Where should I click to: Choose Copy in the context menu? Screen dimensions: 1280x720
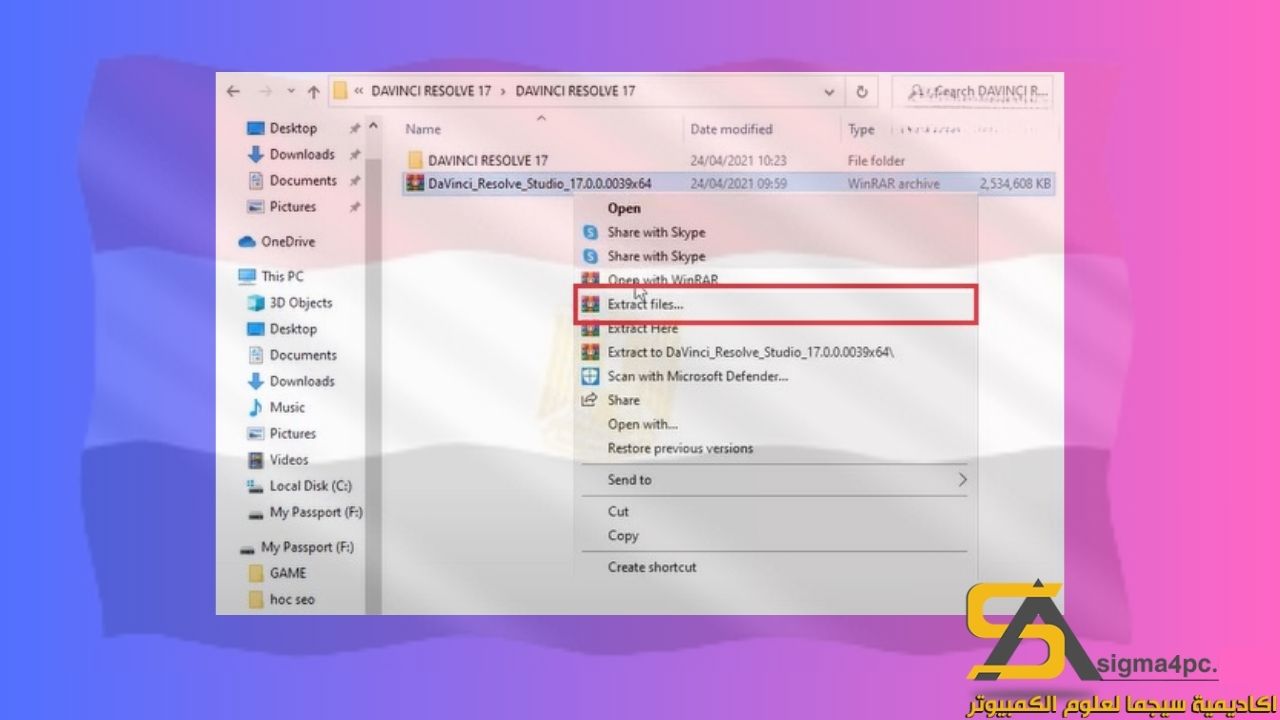click(x=623, y=535)
